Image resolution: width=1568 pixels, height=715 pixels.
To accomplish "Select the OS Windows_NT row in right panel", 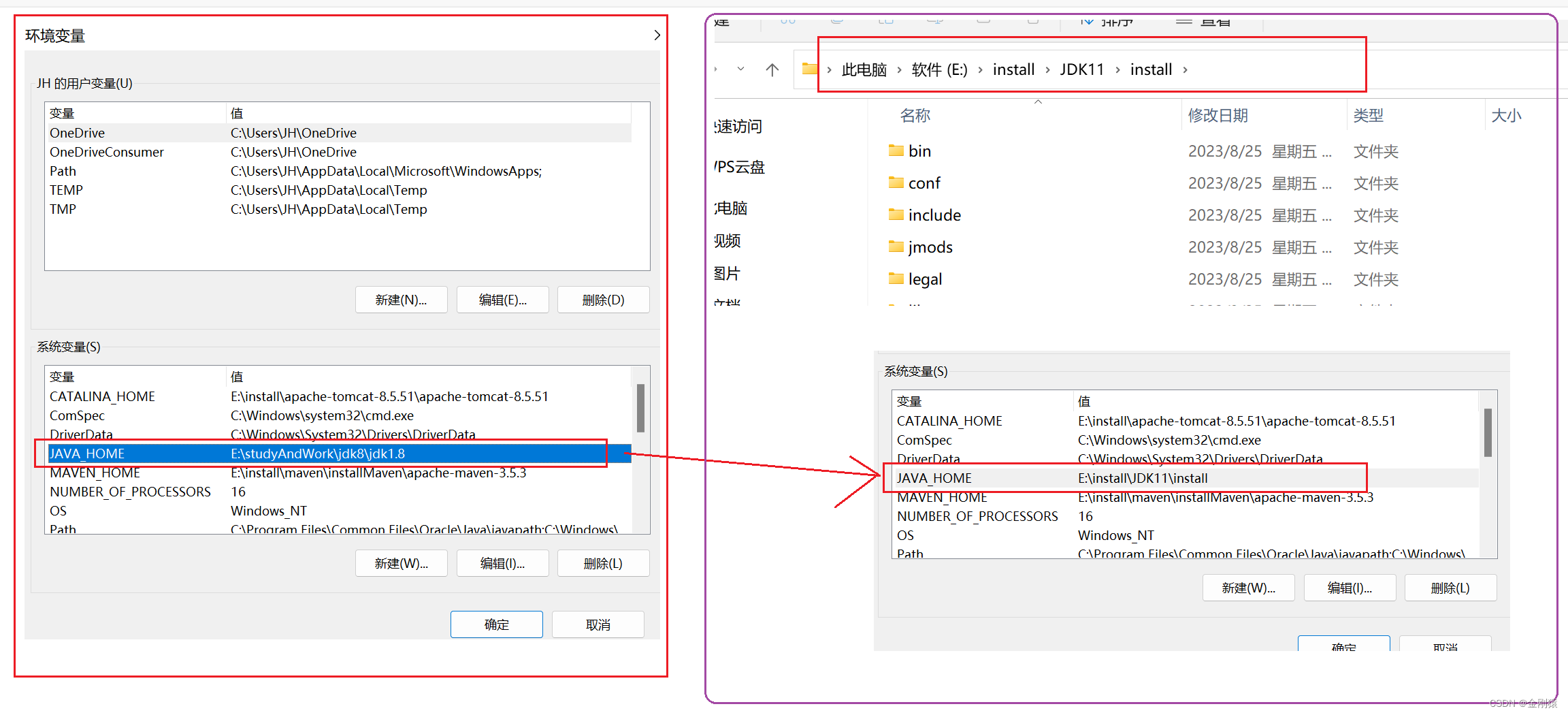I will (x=1186, y=535).
